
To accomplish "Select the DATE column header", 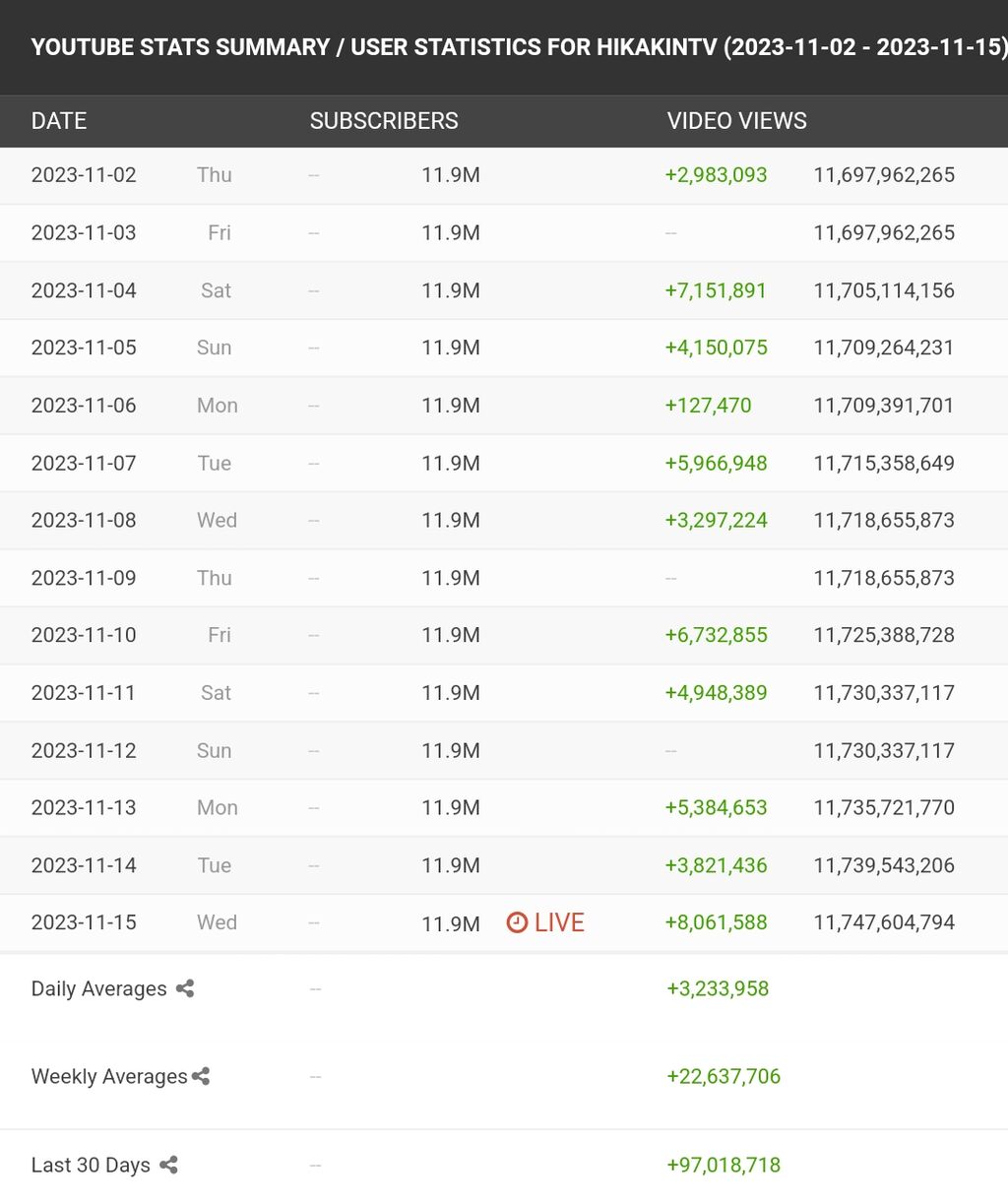I will click(59, 121).
